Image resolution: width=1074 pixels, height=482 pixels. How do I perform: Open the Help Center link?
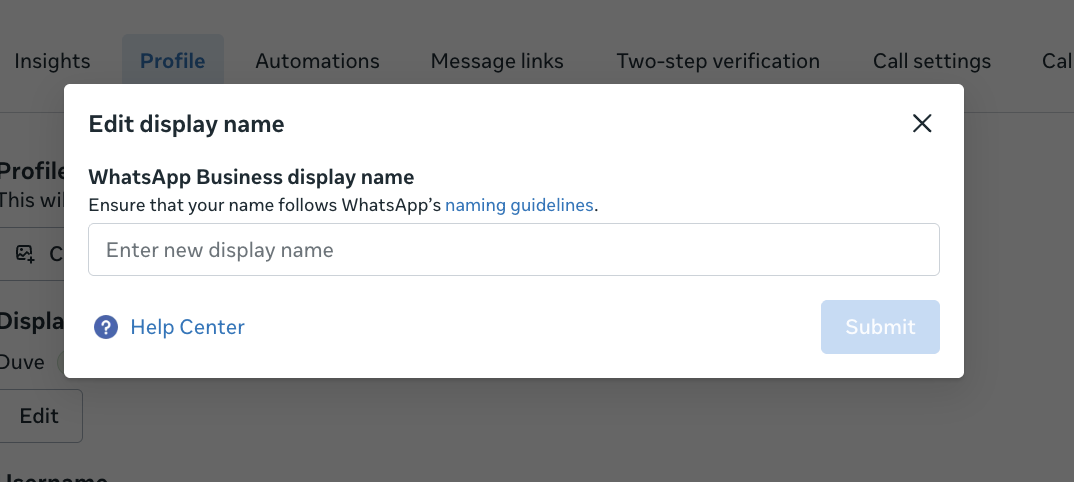click(x=187, y=327)
